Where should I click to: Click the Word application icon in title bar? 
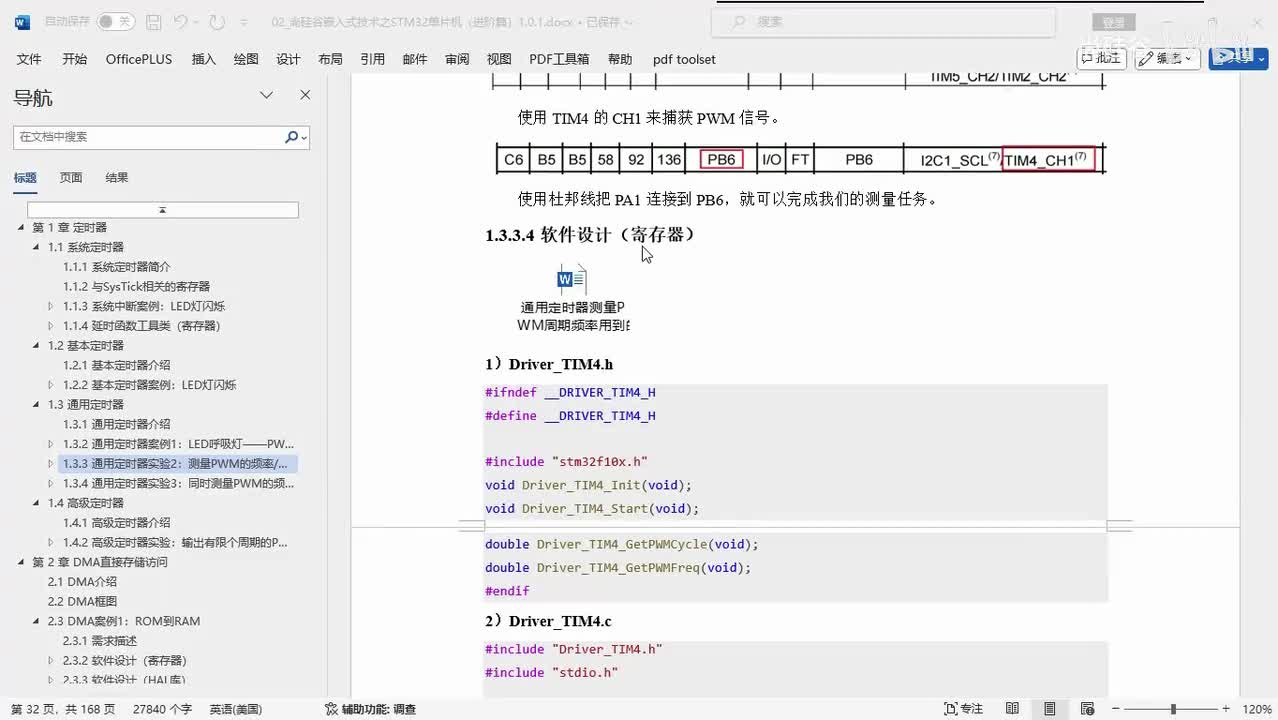(22, 21)
